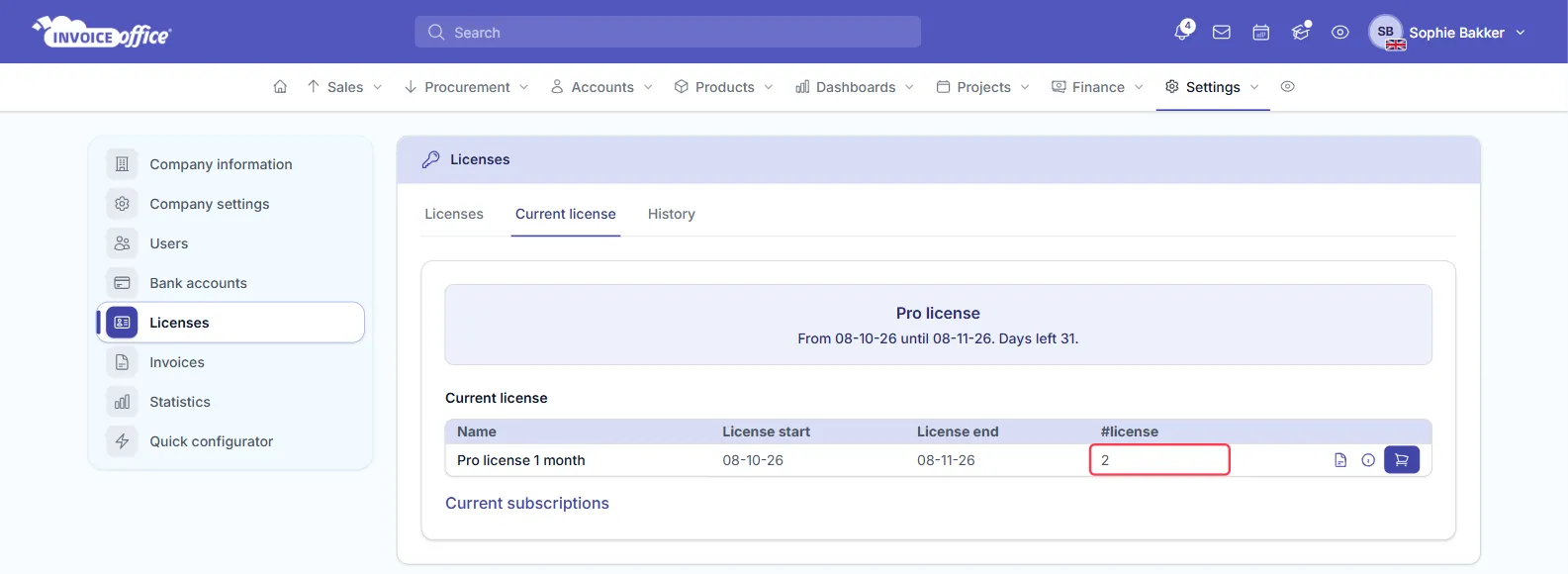Image resolution: width=1568 pixels, height=574 pixels.
Task: Expand the Dashboards menu
Action: pyautogui.click(x=855, y=87)
